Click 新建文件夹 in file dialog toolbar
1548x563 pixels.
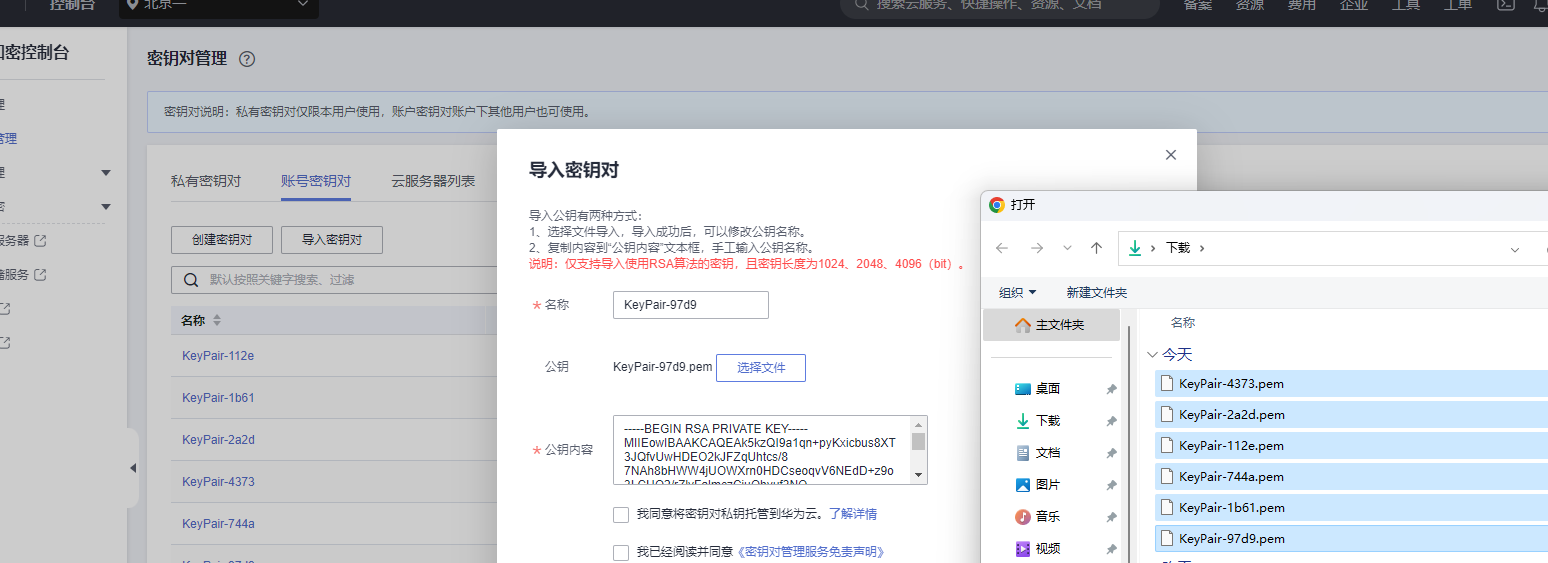click(1097, 293)
